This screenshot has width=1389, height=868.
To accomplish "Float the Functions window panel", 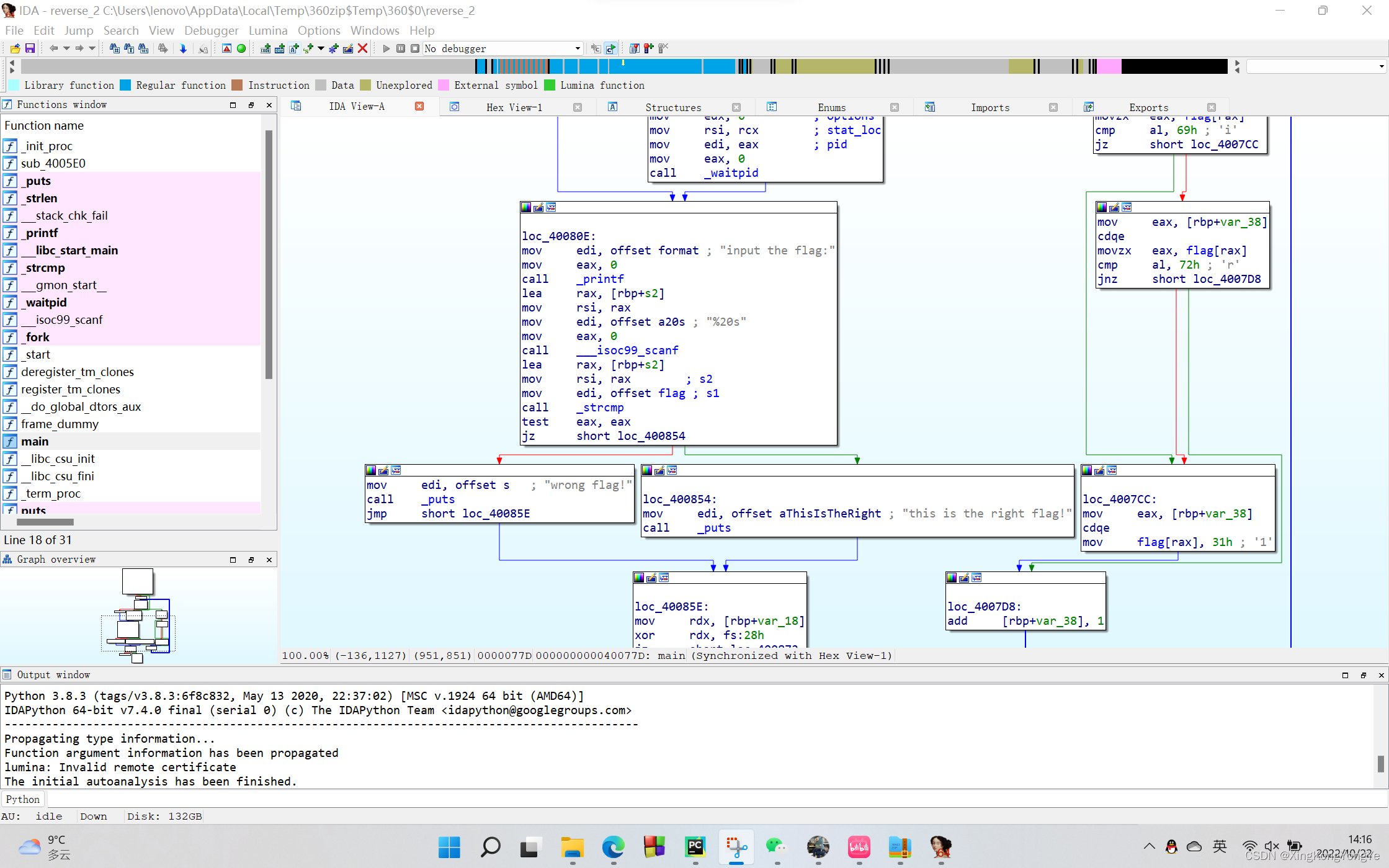I will tap(251, 105).
